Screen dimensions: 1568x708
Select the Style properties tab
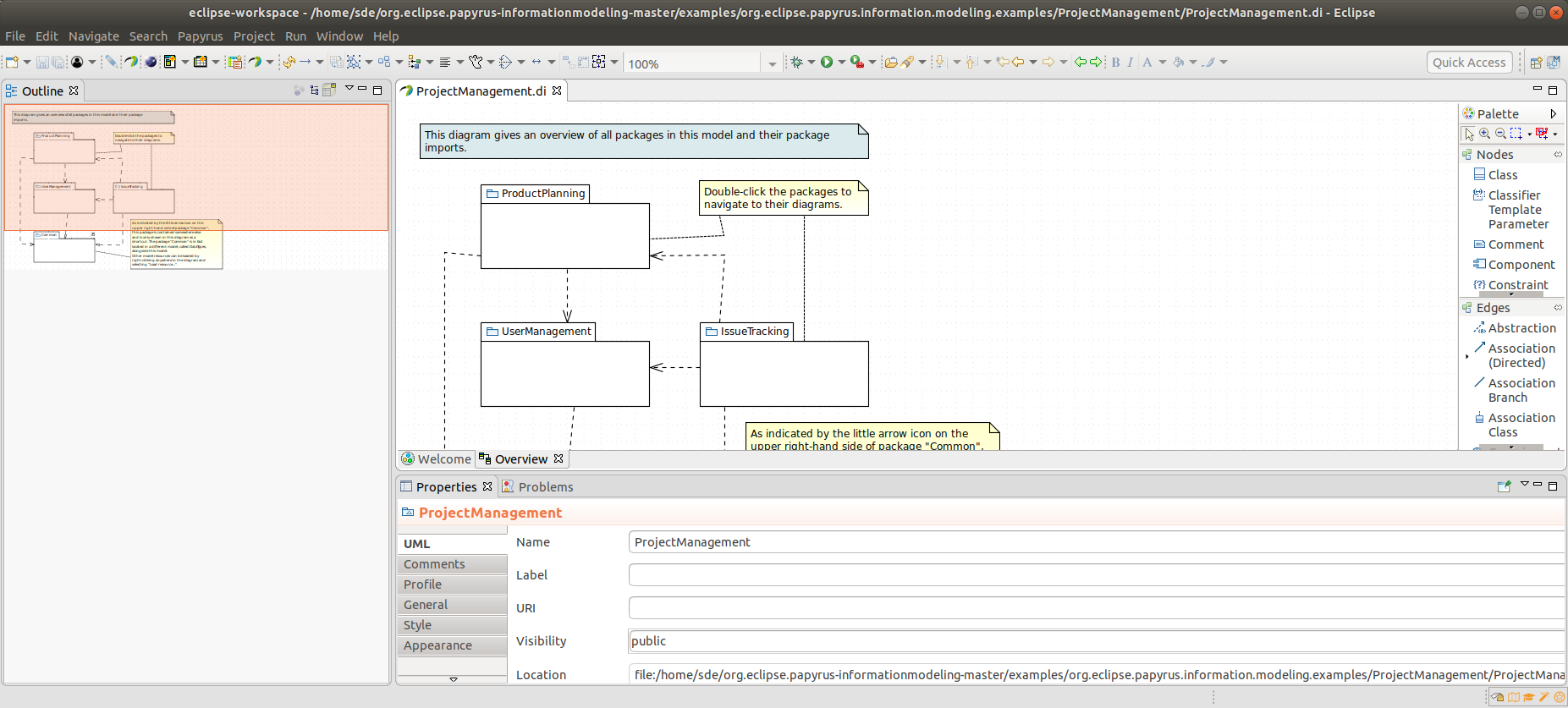[x=452, y=625]
